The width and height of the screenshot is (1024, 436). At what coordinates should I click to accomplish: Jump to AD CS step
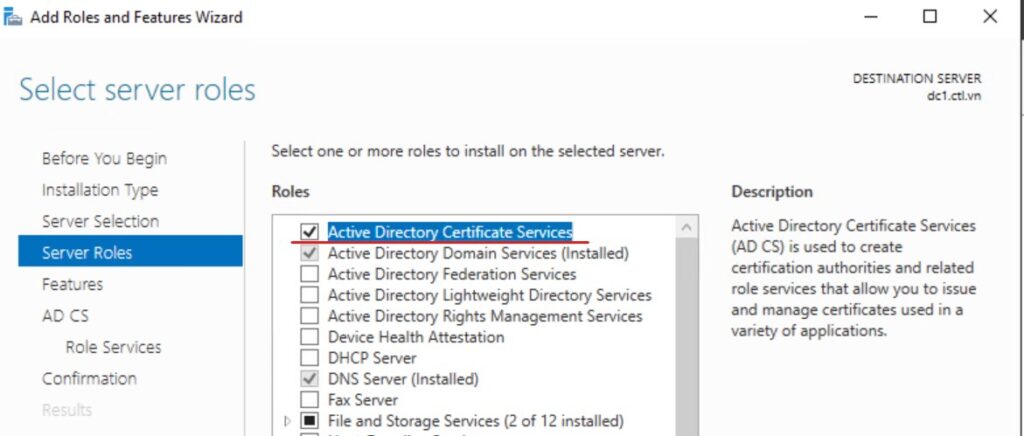click(x=65, y=316)
